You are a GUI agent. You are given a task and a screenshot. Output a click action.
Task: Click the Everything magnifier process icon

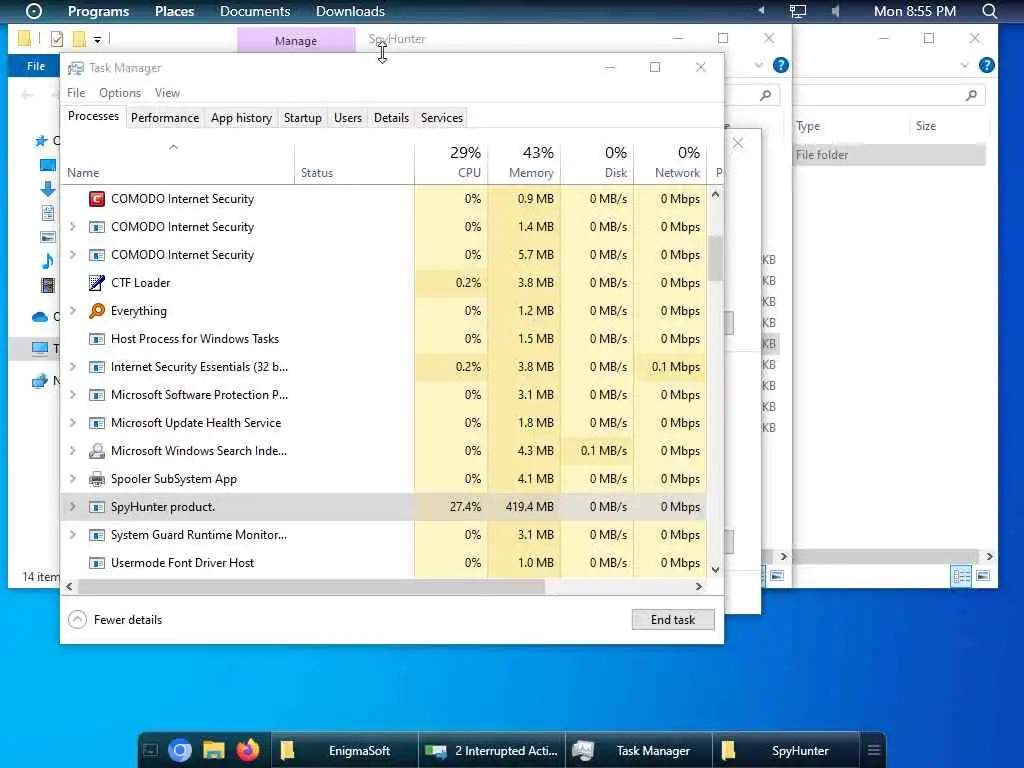tap(97, 311)
